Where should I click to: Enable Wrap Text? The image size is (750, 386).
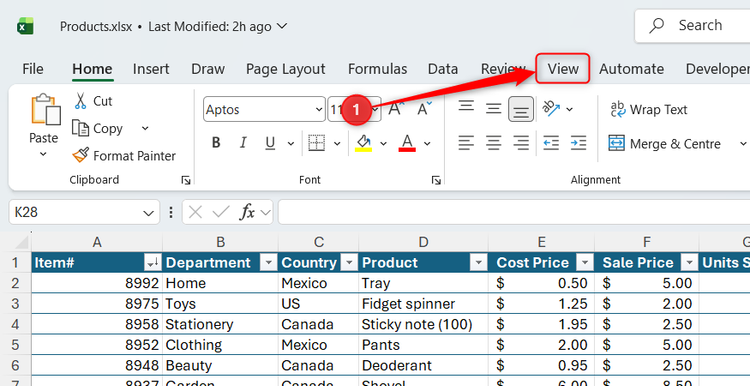click(649, 110)
